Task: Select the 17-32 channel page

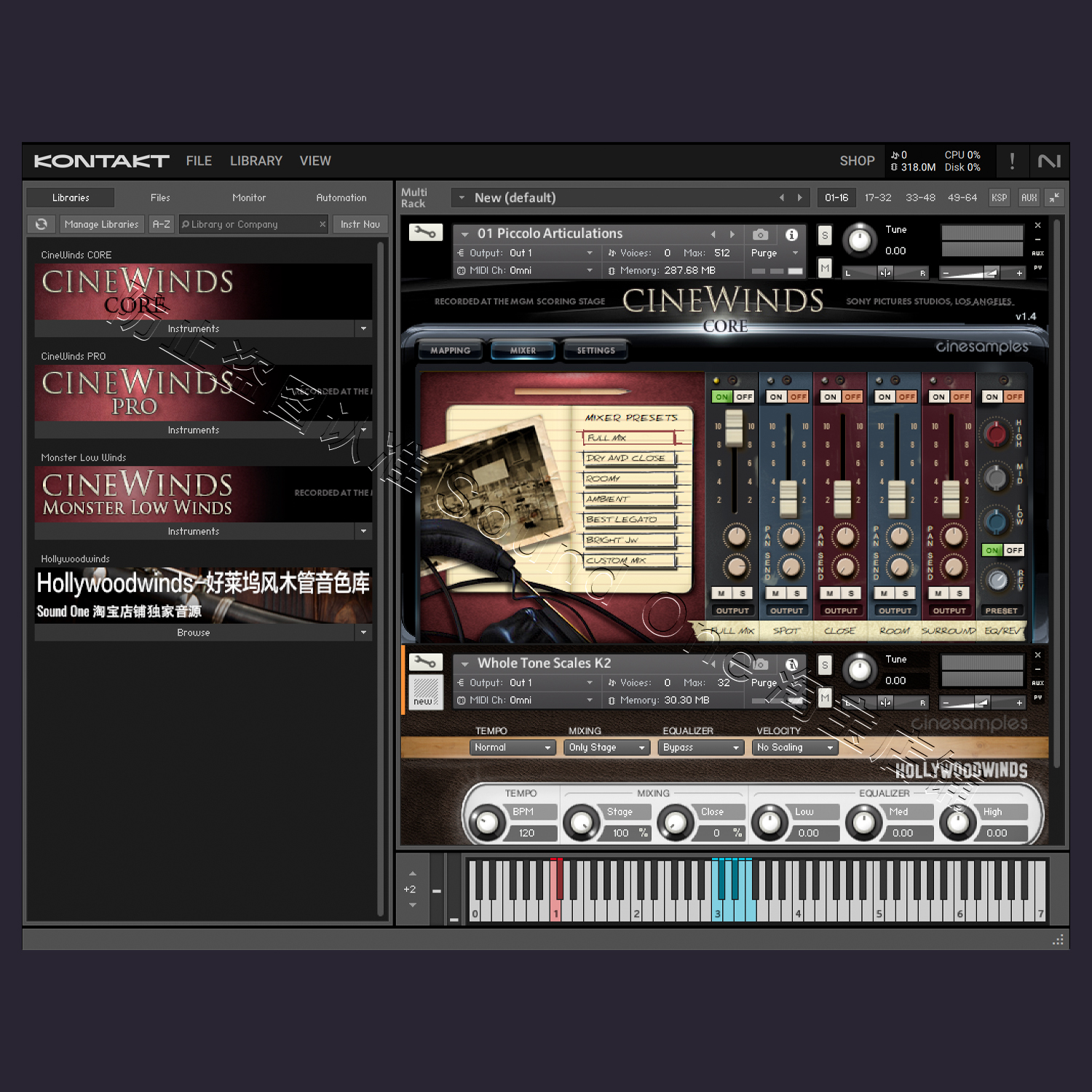Action: click(878, 197)
